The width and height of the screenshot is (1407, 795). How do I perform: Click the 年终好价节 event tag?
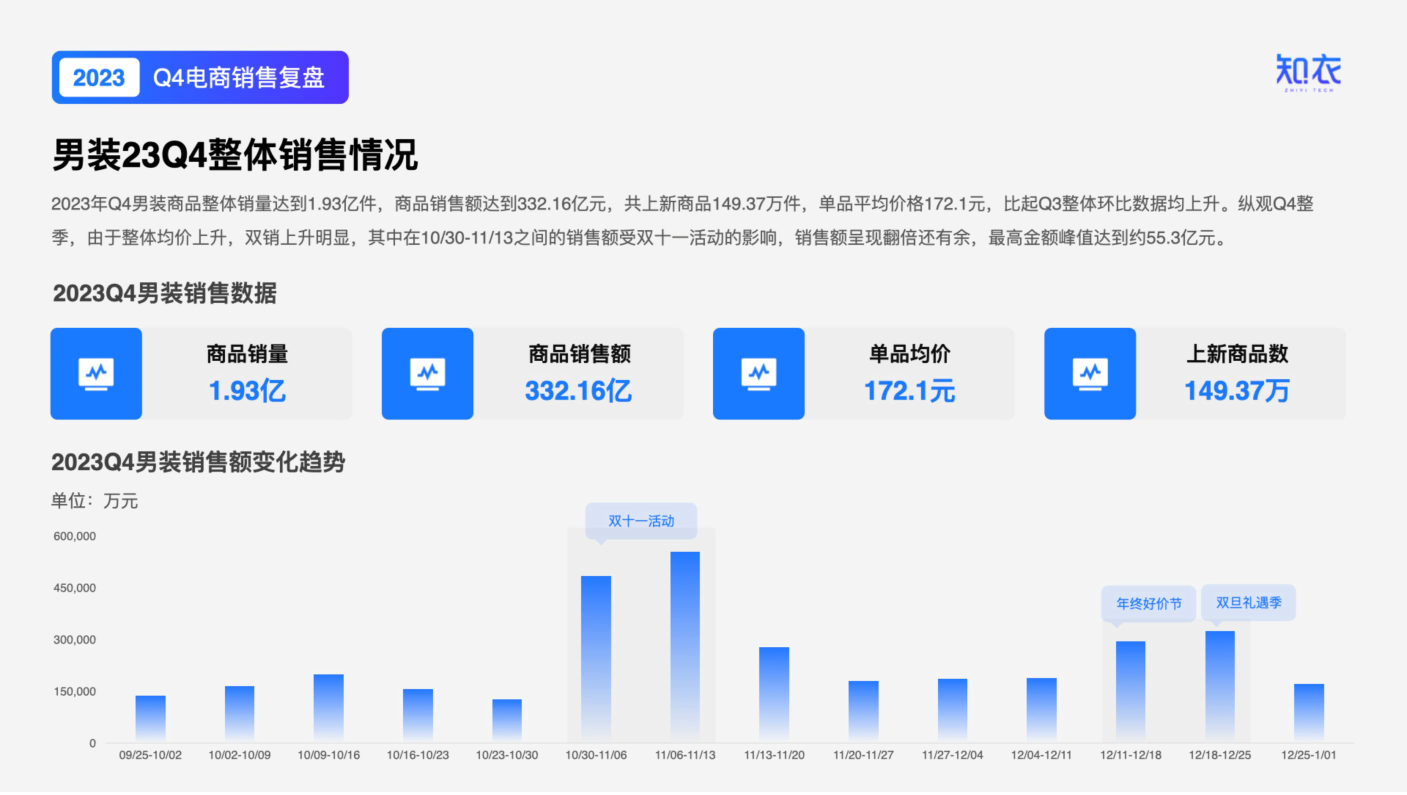pyautogui.click(x=1147, y=603)
